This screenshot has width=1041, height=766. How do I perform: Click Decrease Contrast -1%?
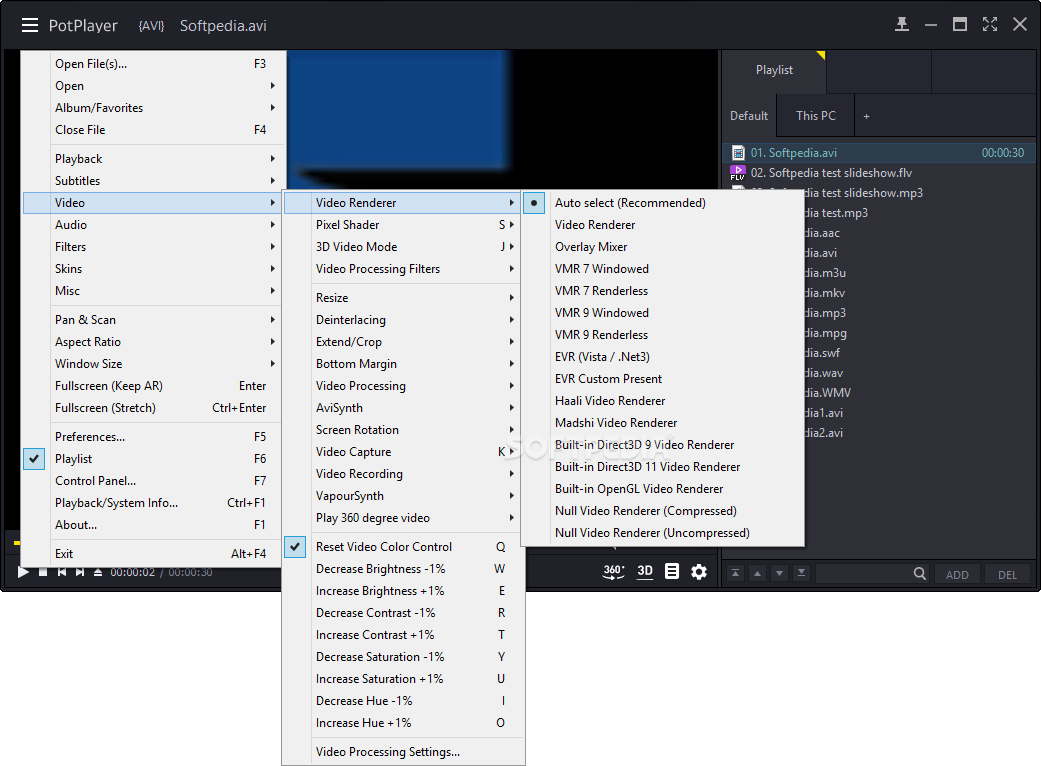[x=404, y=613]
